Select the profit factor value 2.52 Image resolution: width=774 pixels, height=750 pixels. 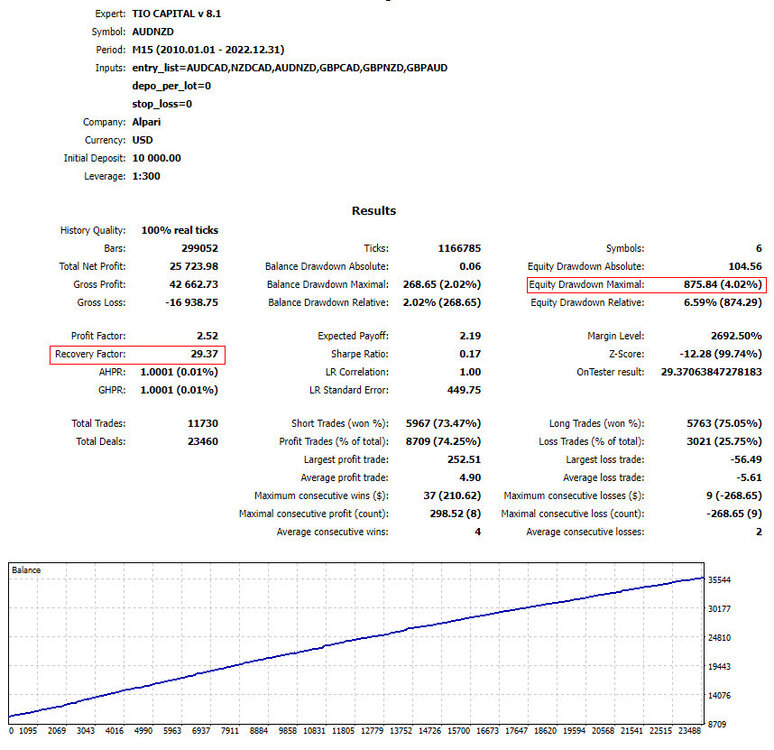pyautogui.click(x=207, y=336)
